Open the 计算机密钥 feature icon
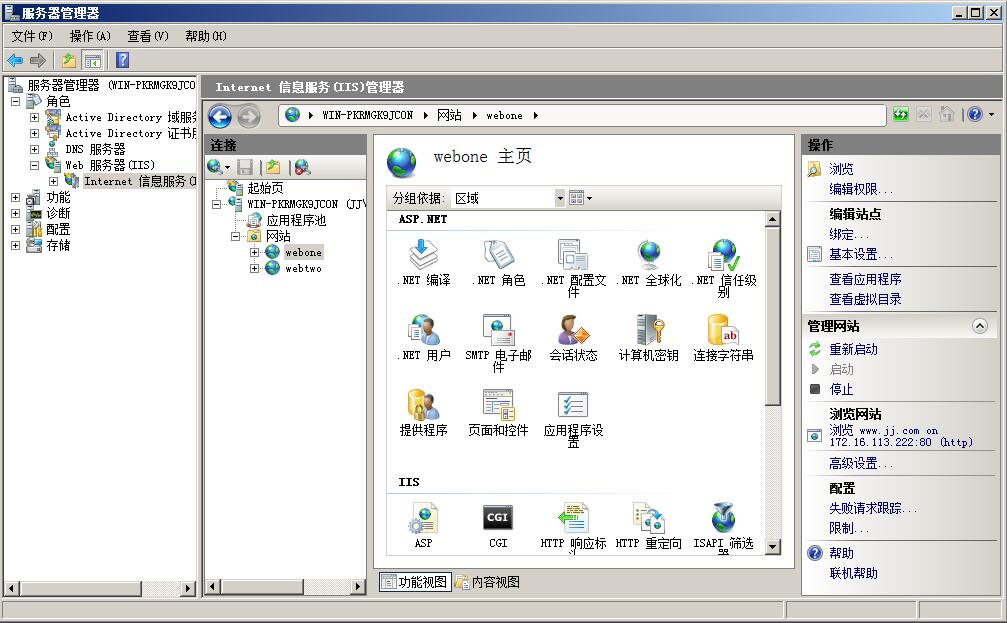 [x=649, y=337]
